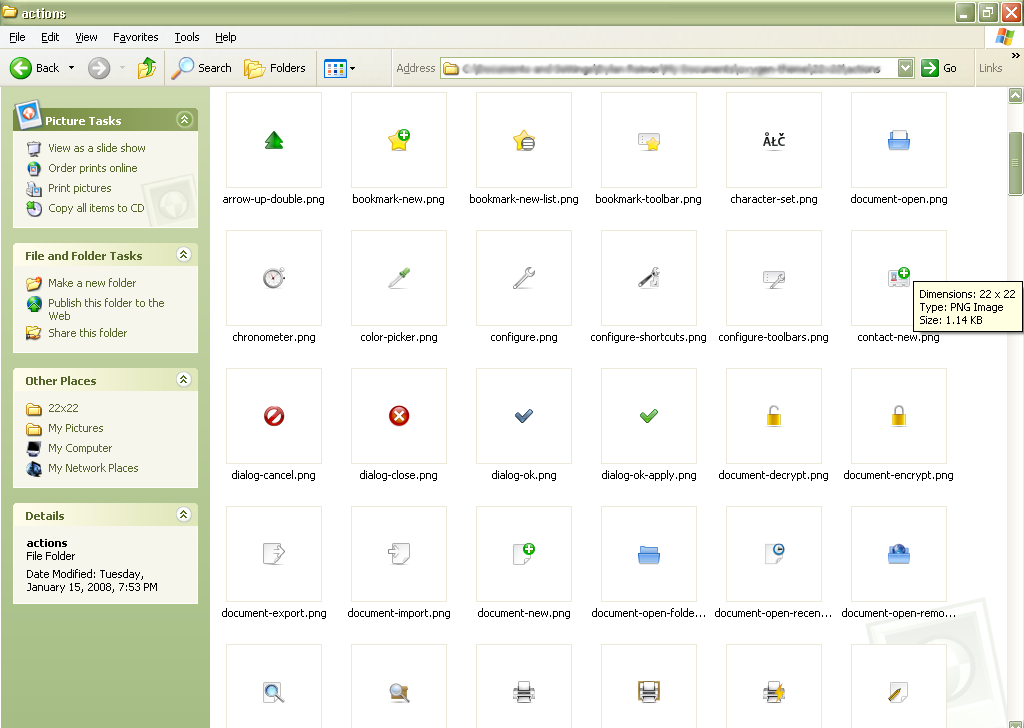The width and height of the screenshot is (1024, 728).
Task: Click the Address bar input field
Action: click(x=670, y=68)
